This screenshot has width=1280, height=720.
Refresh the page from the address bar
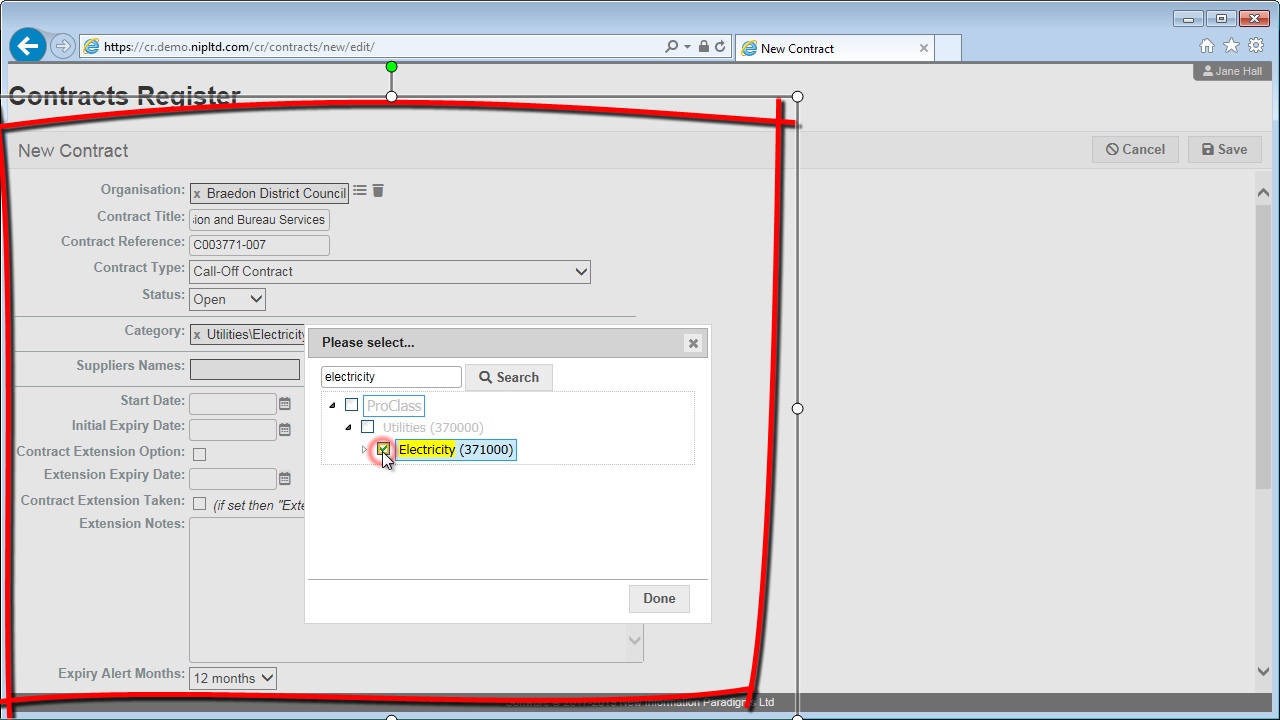click(x=720, y=47)
